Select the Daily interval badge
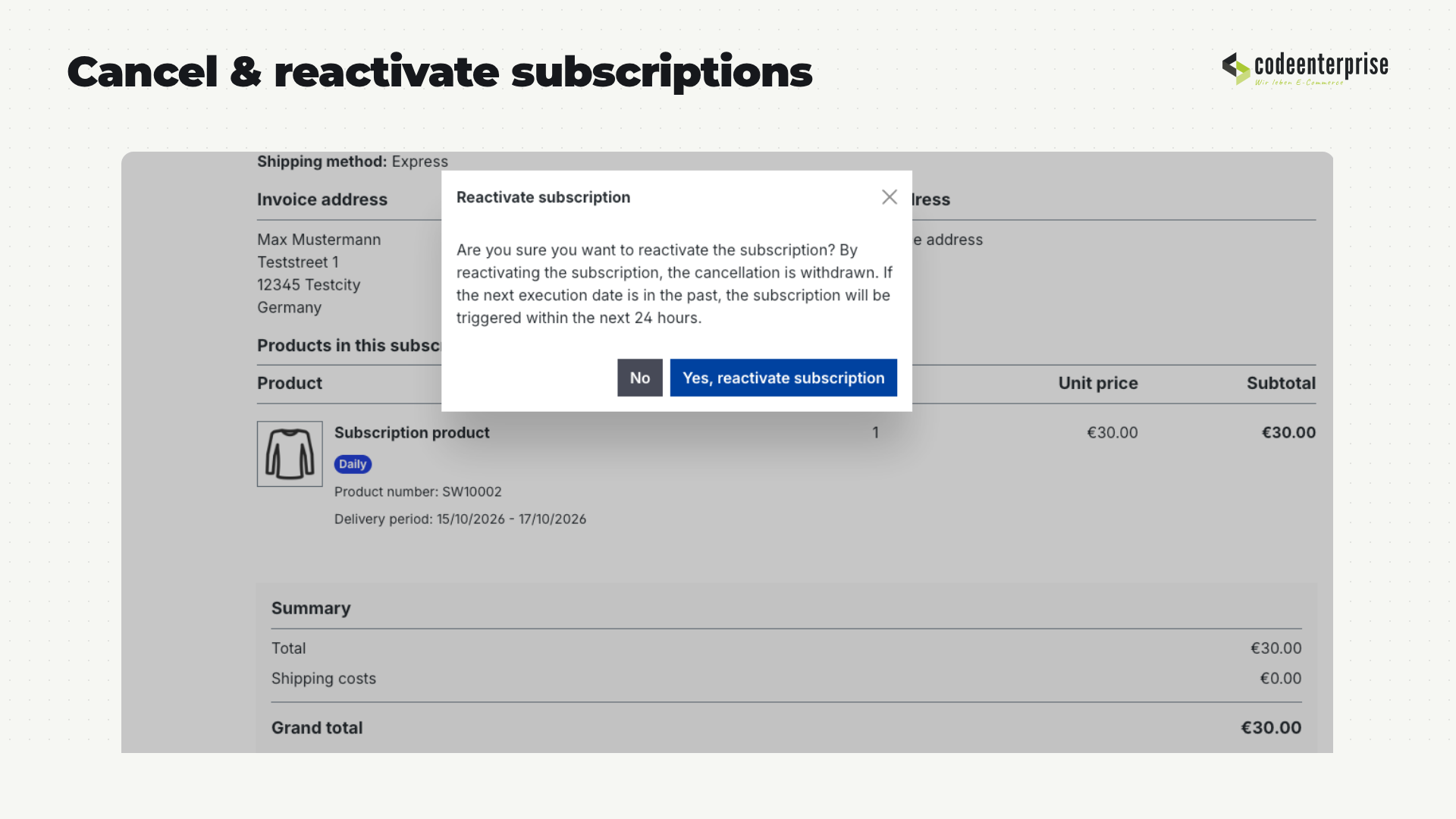This screenshot has width=1456, height=819. pyautogui.click(x=353, y=464)
